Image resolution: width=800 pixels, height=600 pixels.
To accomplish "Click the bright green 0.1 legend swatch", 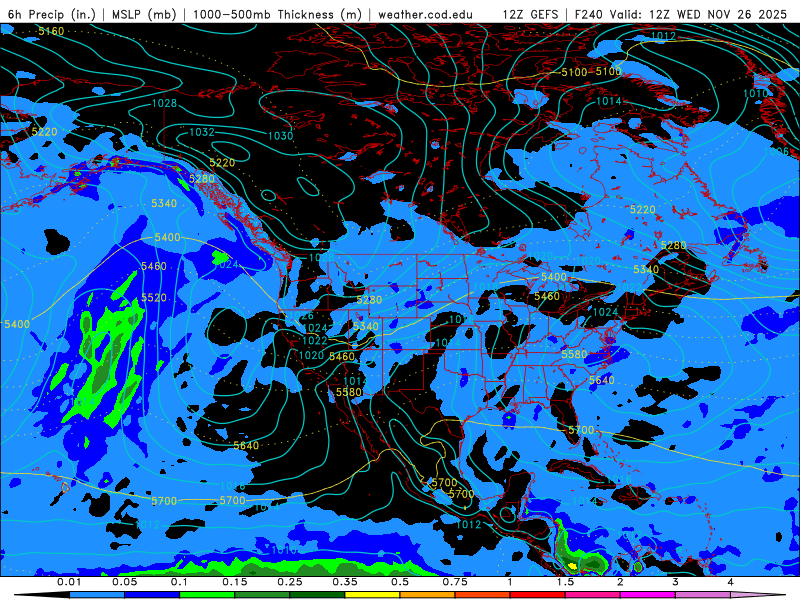I will pyautogui.click(x=207, y=595).
